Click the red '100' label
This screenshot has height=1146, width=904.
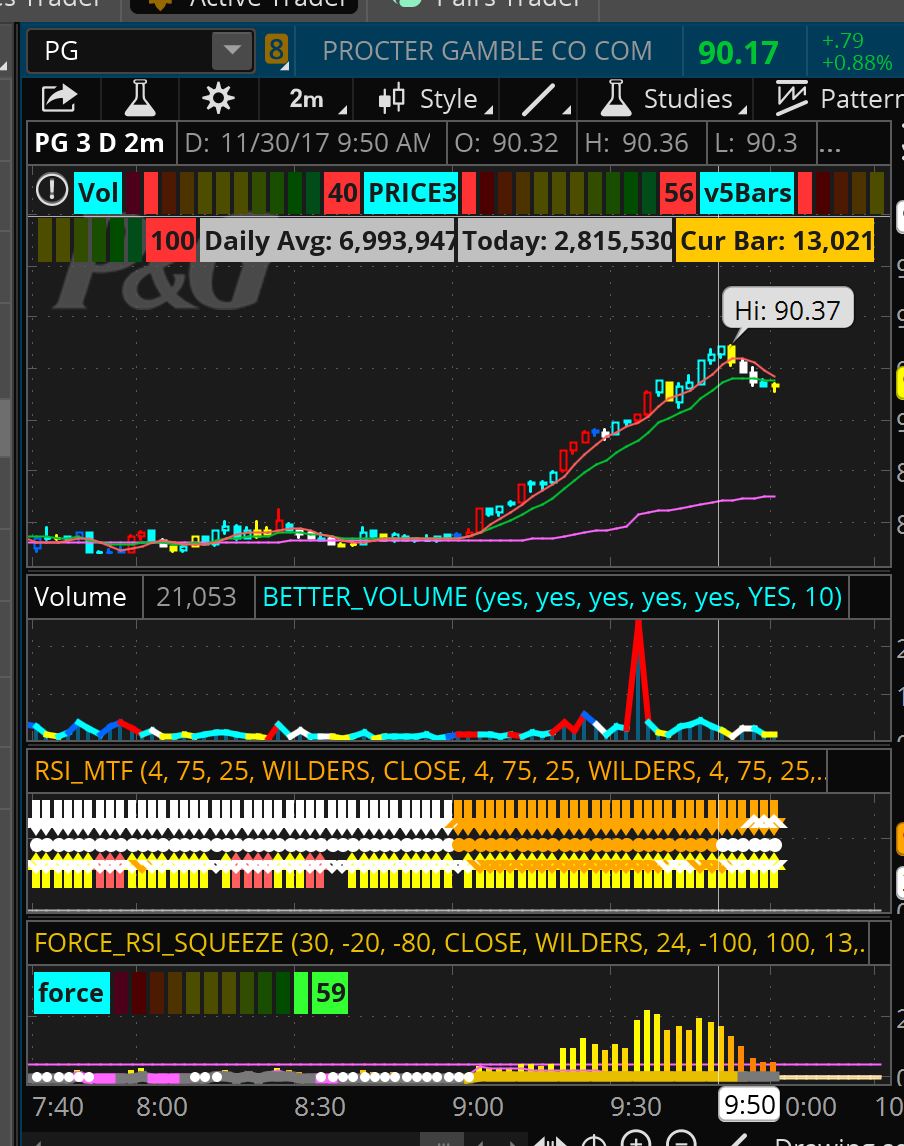(172, 240)
